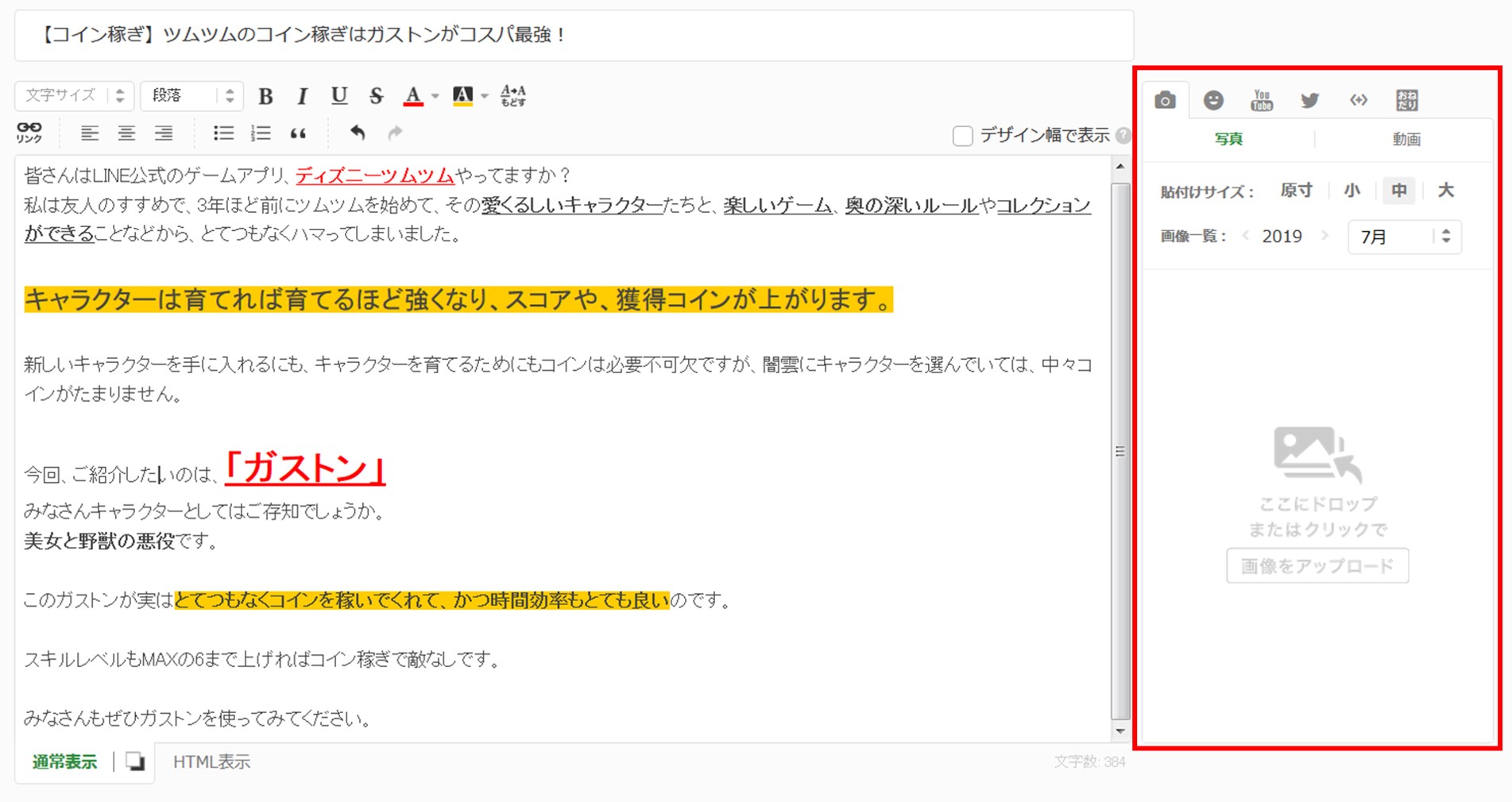Insert a numbered list
The width and height of the screenshot is (1512, 802).
(261, 133)
